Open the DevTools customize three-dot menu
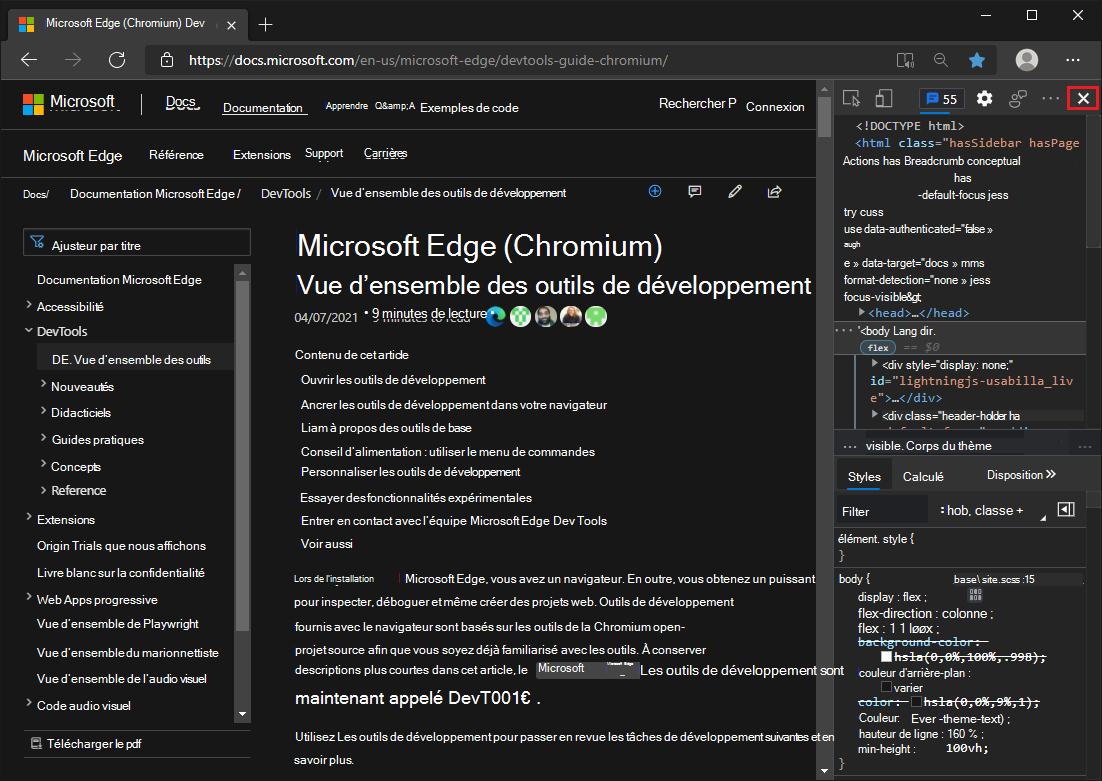 click(1050, 98)
